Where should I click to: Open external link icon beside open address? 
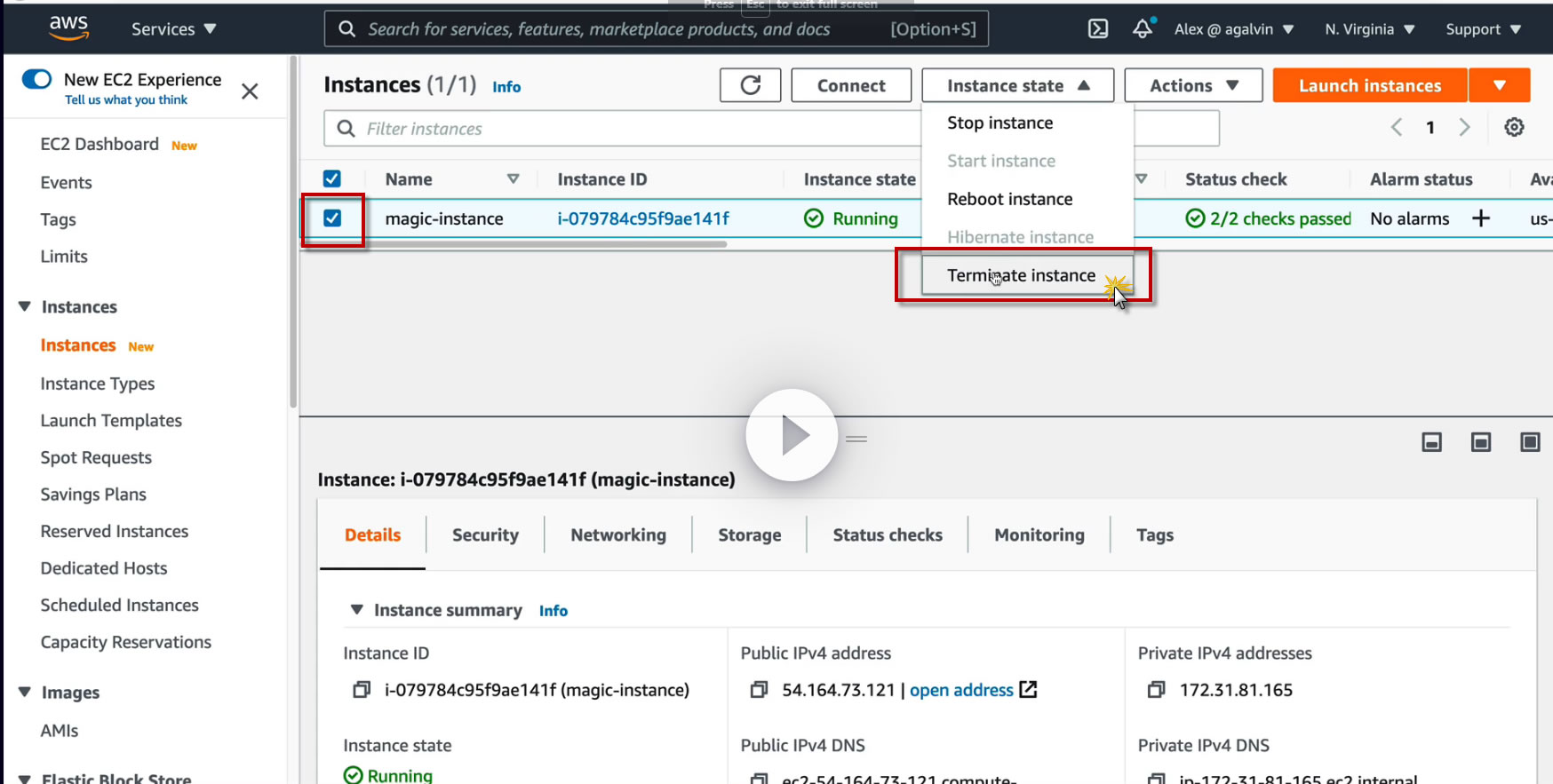[x=1029, y=690]
